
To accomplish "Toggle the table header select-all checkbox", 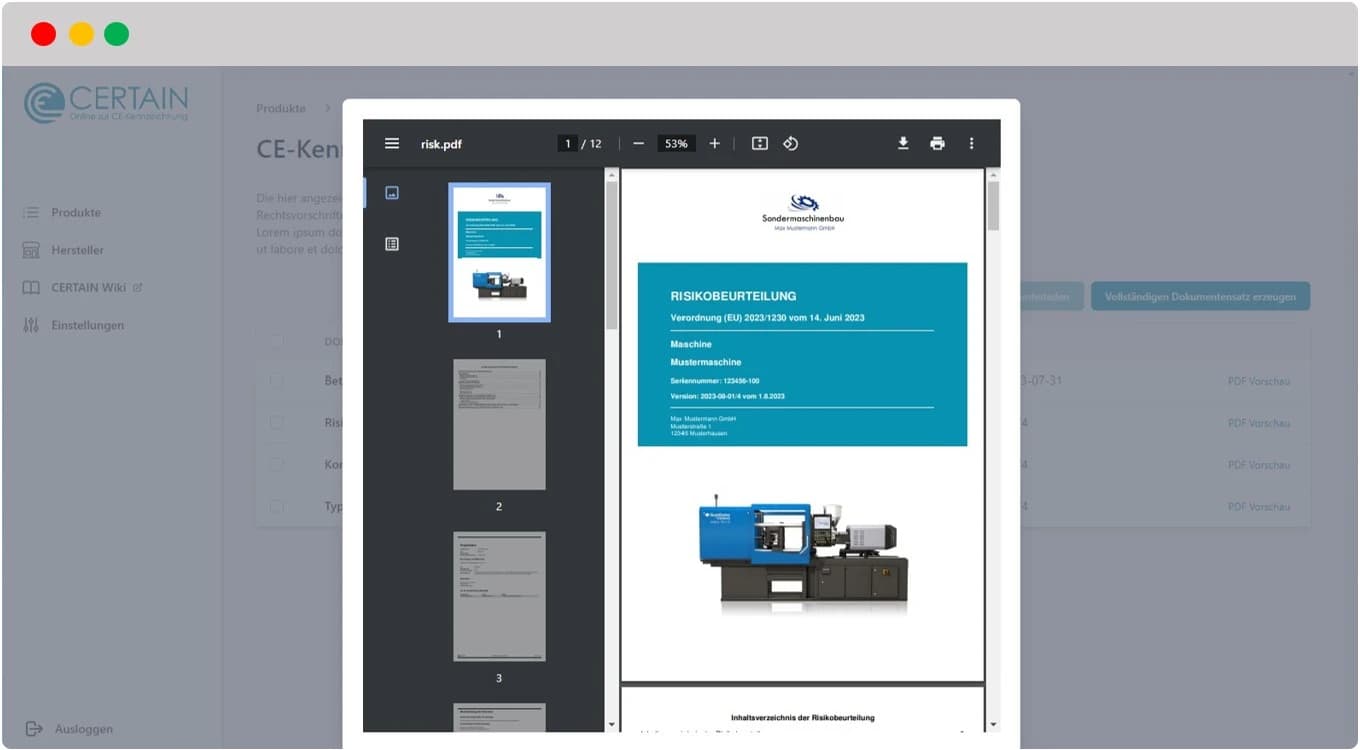I will point(276,341).
